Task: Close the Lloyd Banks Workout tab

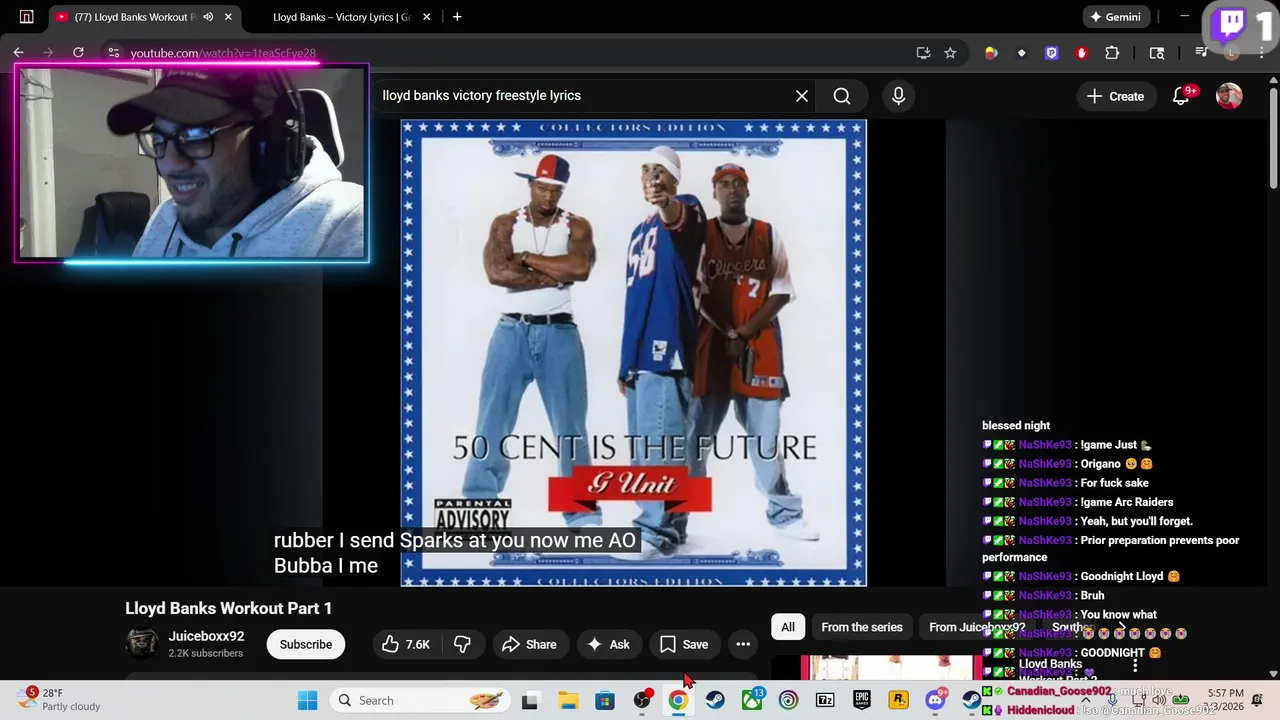Action: (229, 17)
